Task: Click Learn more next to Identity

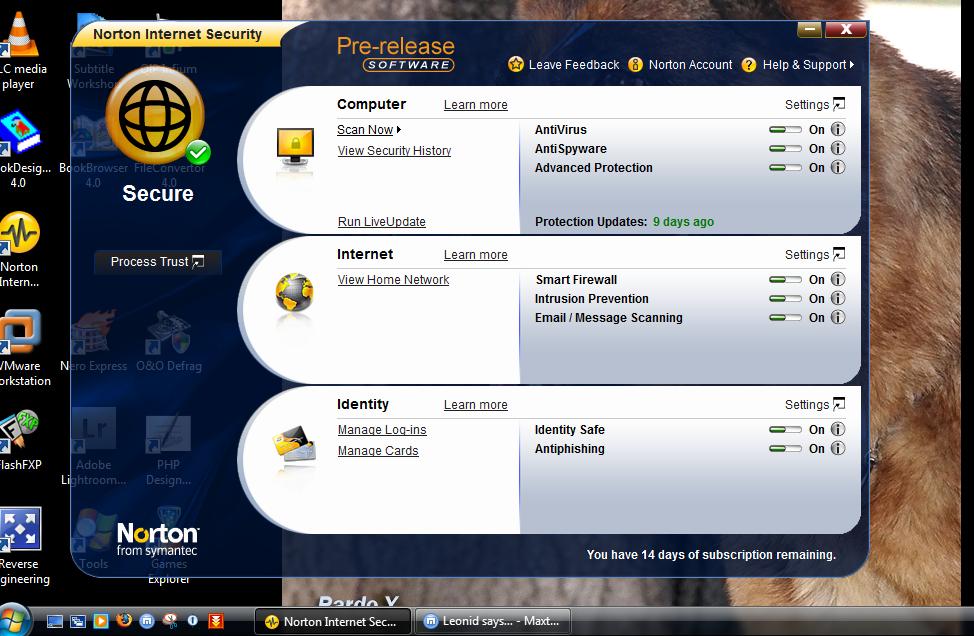Action: (x=475, y=405)
